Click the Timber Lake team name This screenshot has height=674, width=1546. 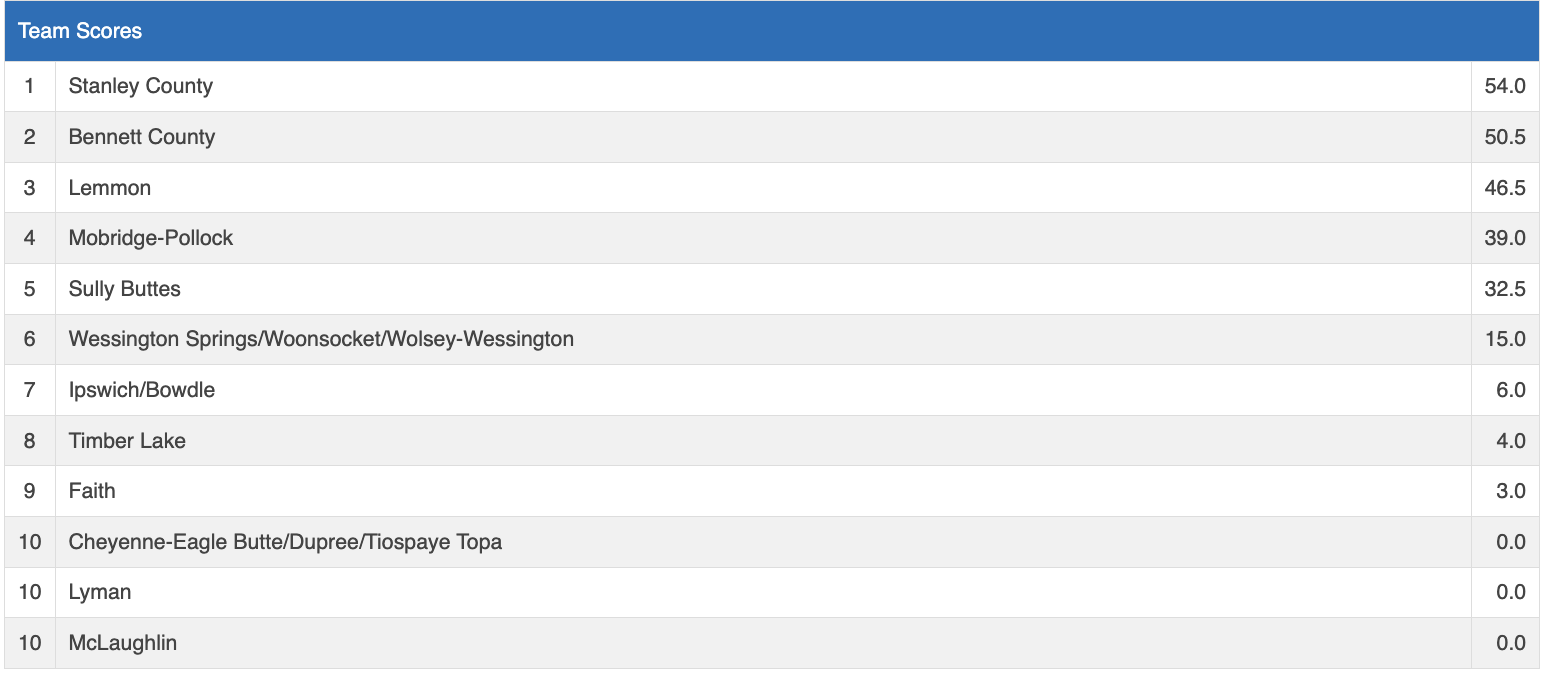click(127, 441)
